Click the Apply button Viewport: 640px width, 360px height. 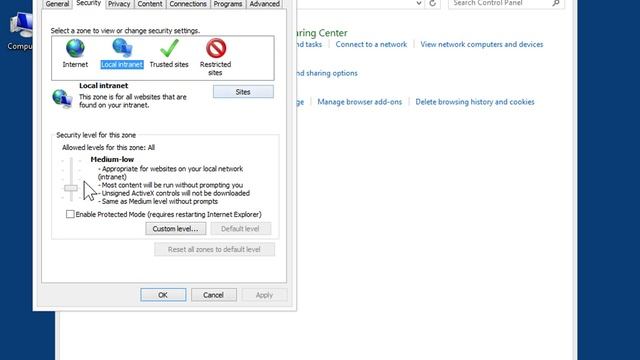[x=264, y=295]
